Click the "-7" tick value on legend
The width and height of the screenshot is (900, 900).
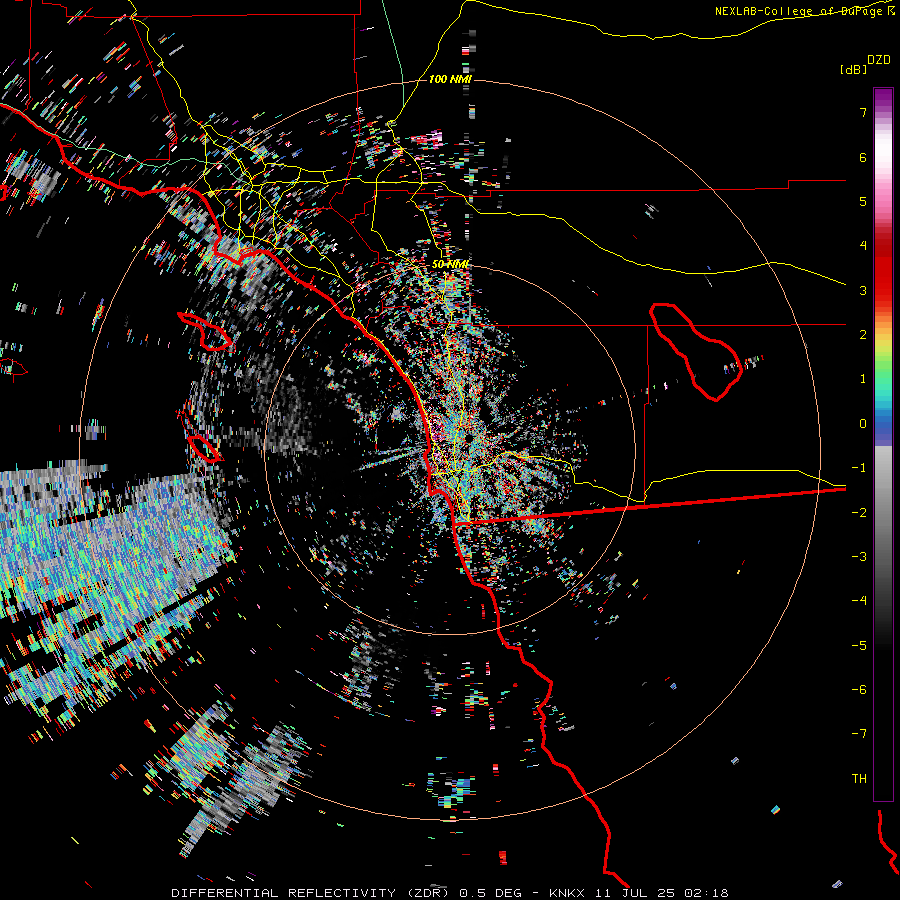[x=859, y=734]
